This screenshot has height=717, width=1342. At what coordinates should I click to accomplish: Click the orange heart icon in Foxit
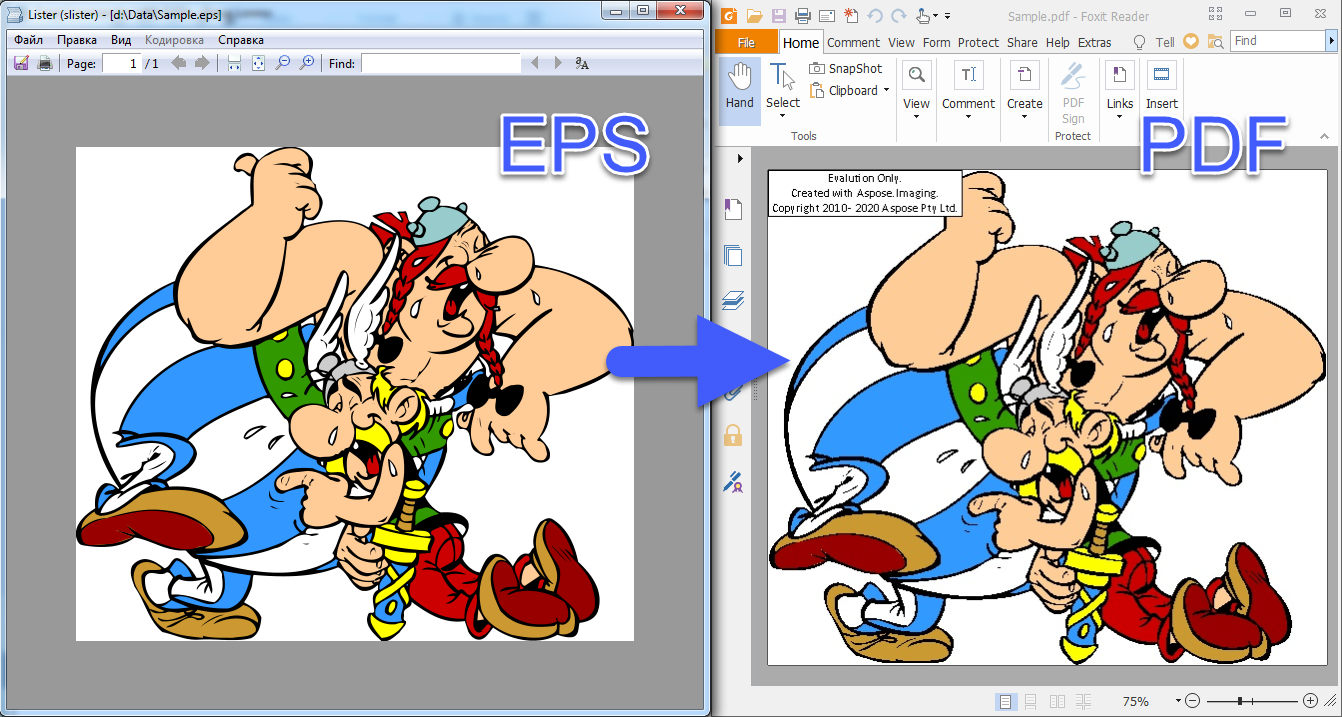click(x=1190, y=41)
